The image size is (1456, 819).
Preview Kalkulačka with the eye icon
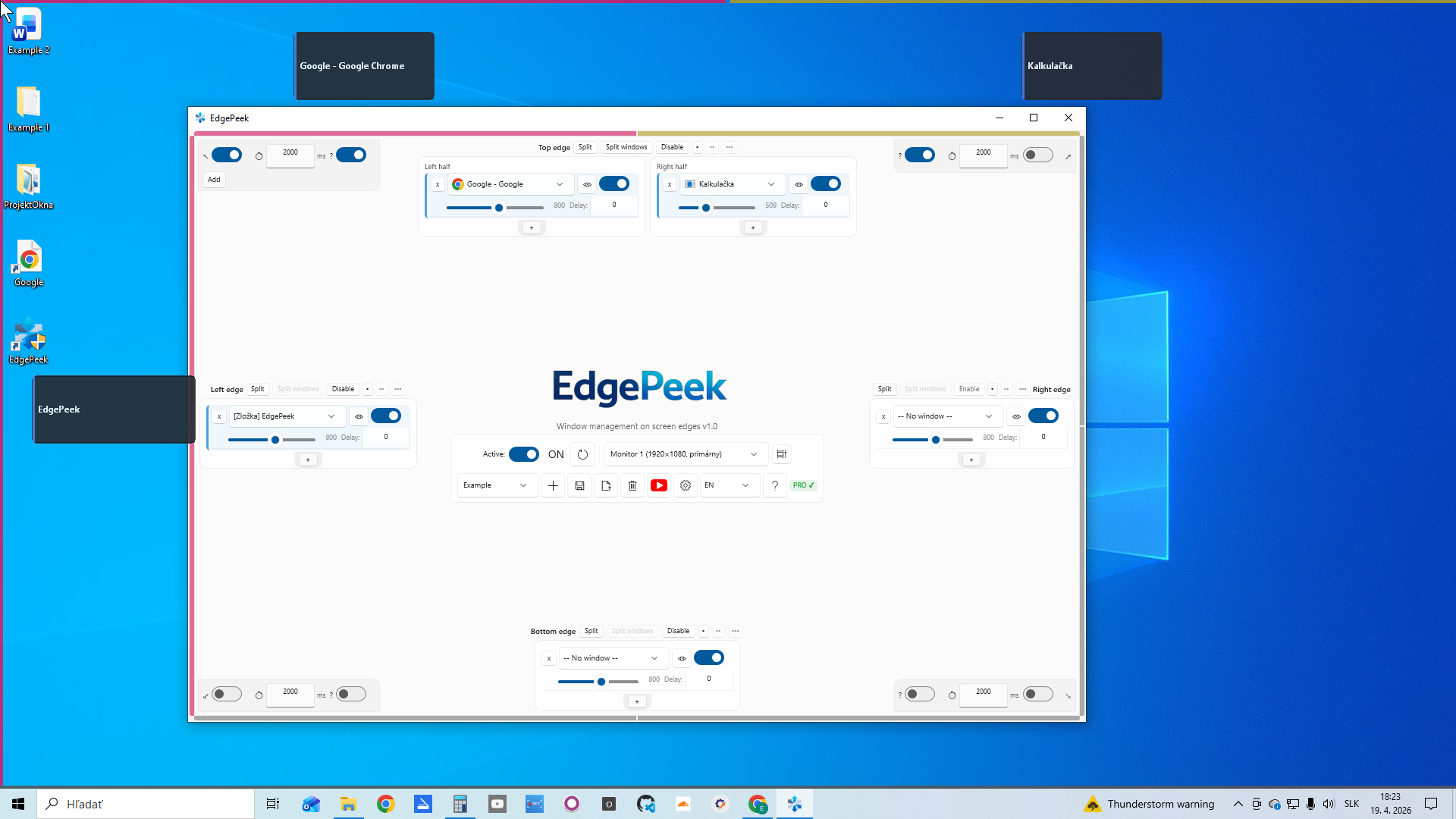pyautogui.click(x=799, y=184)
